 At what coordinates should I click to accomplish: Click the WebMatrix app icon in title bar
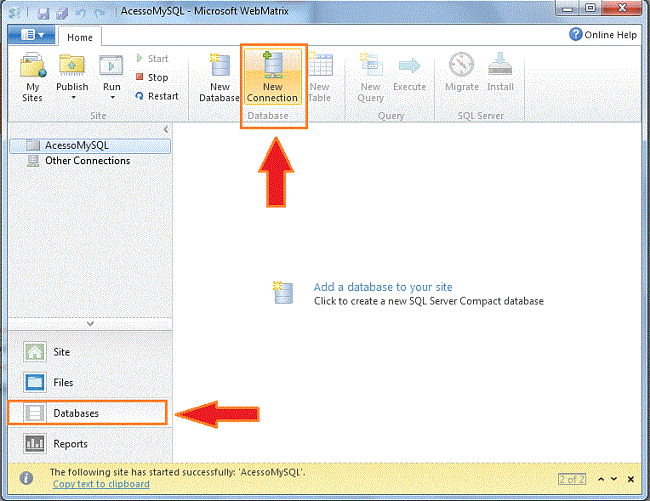coord(15,13)
